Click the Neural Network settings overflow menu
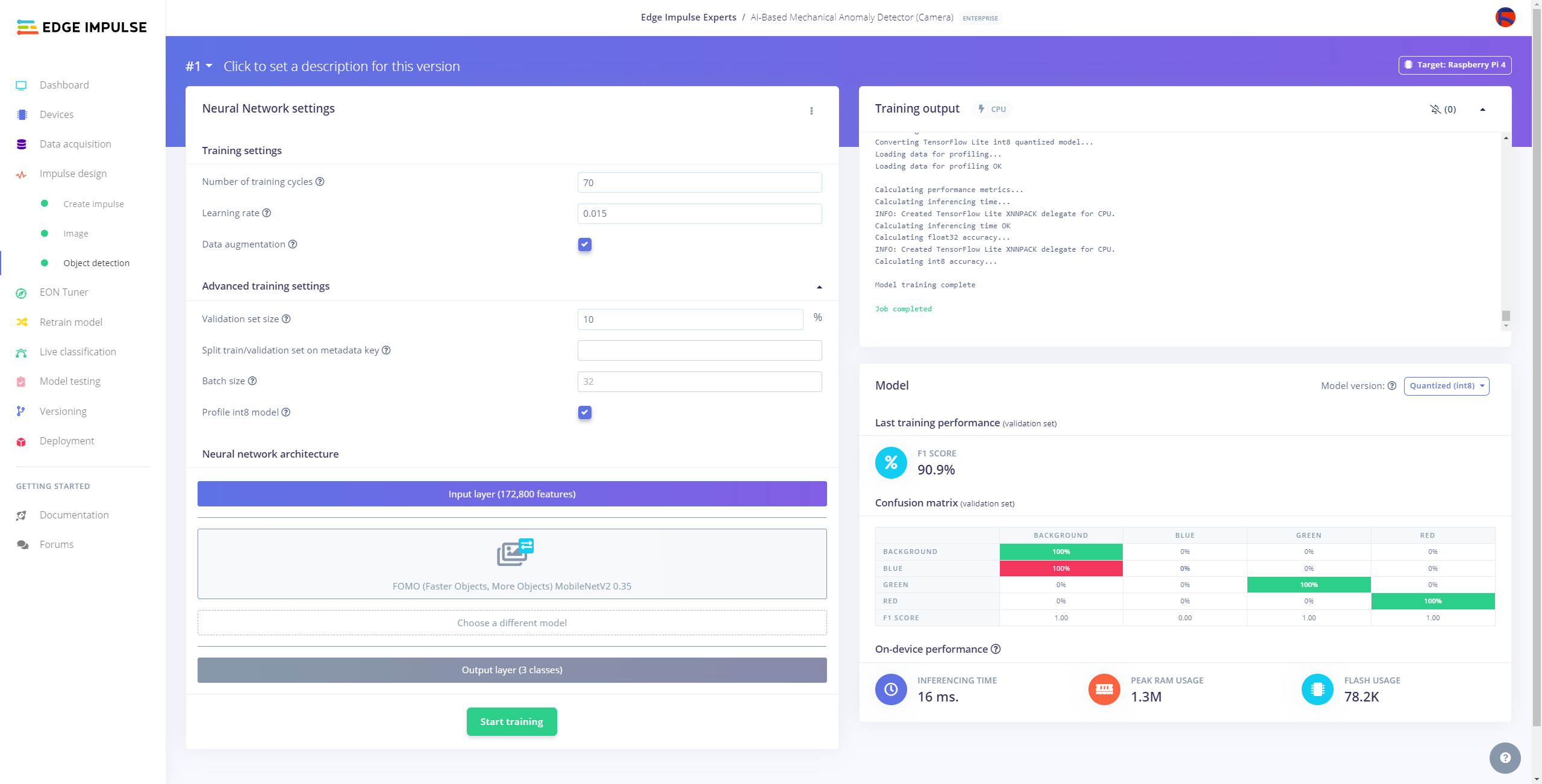Viewport: 1542px width, 784px height. point(811,111)
